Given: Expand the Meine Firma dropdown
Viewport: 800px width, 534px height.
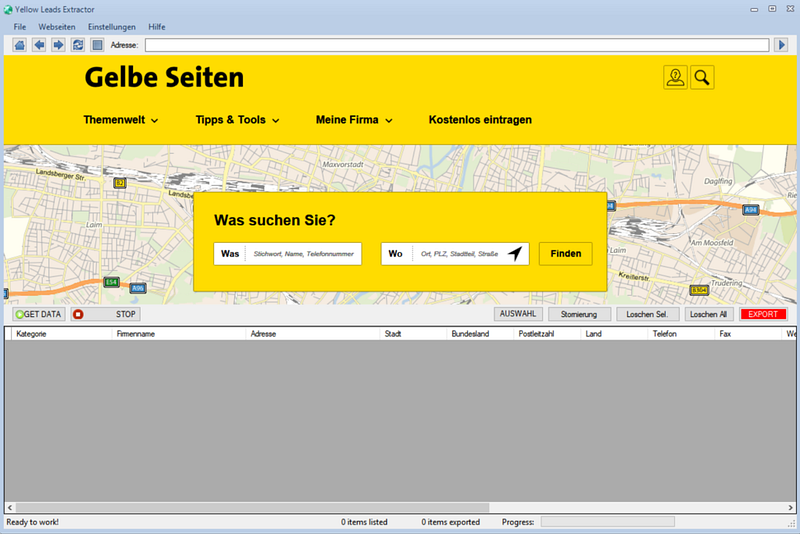Looking at the screenshot, I should pos(354,120).
